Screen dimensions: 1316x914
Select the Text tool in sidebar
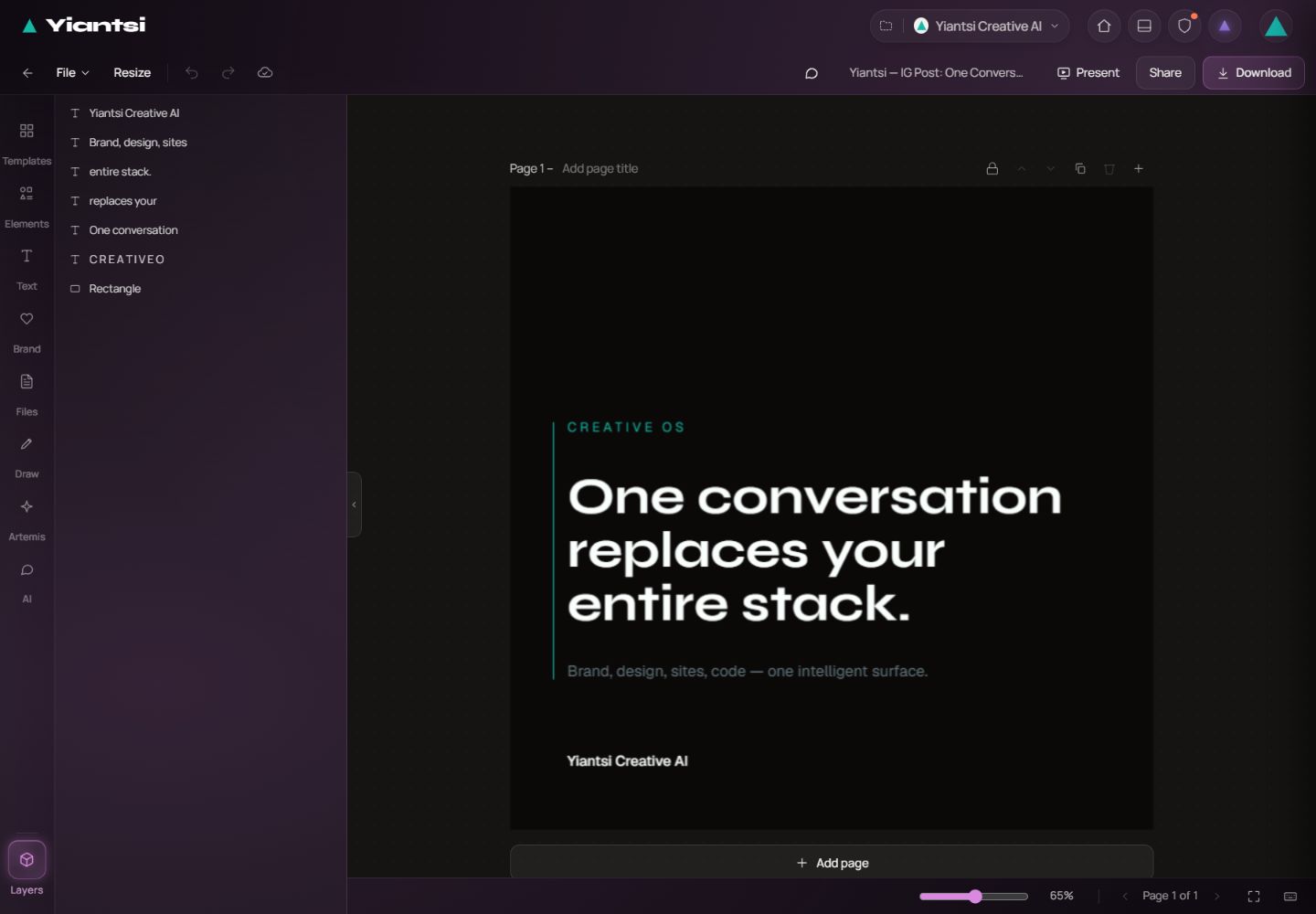click(x=27, y=269)
